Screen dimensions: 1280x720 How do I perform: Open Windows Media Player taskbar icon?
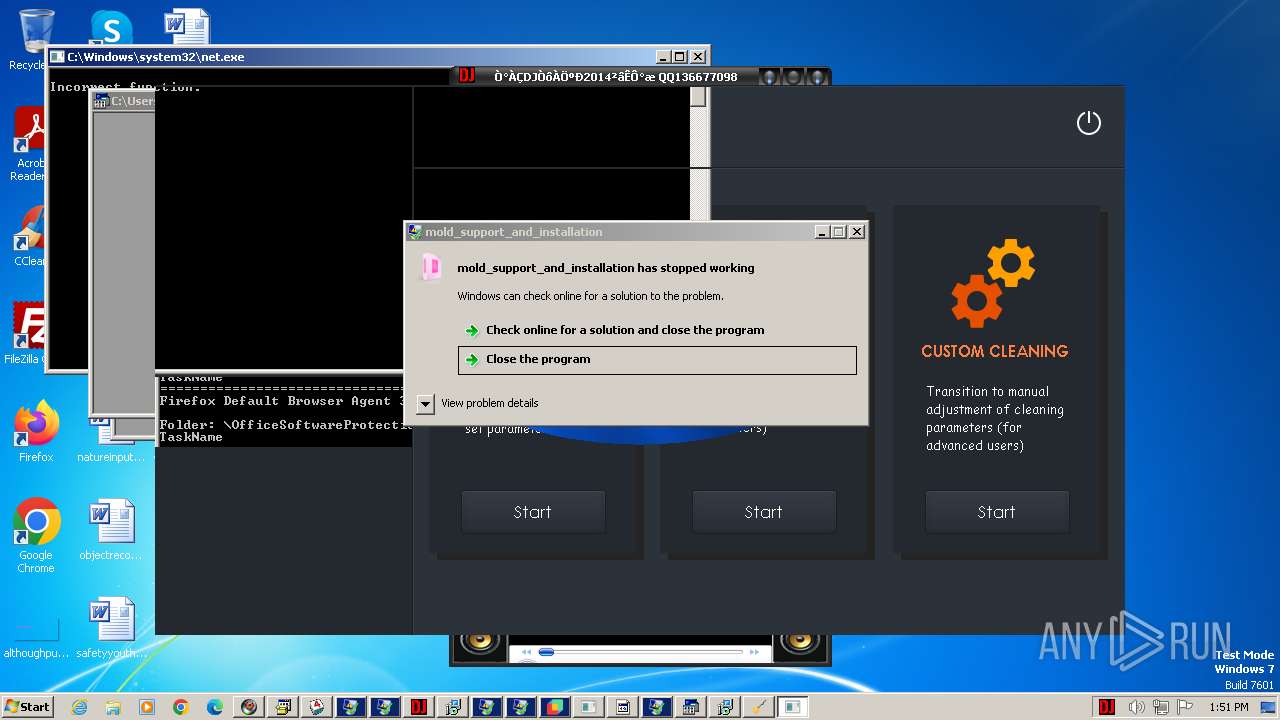[147, 707]
